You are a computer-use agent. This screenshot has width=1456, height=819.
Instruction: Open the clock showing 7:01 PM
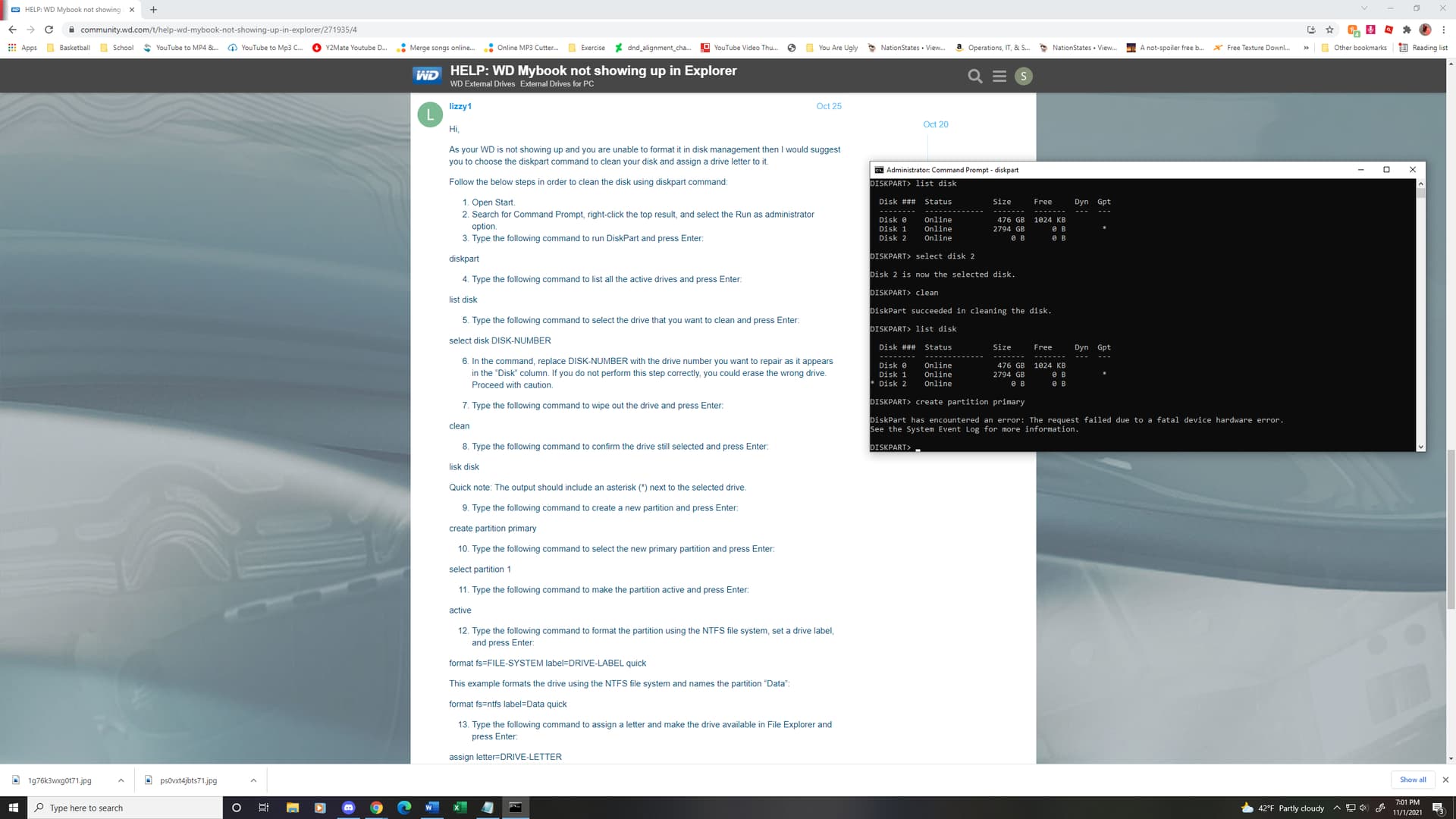pos(1407,808)
